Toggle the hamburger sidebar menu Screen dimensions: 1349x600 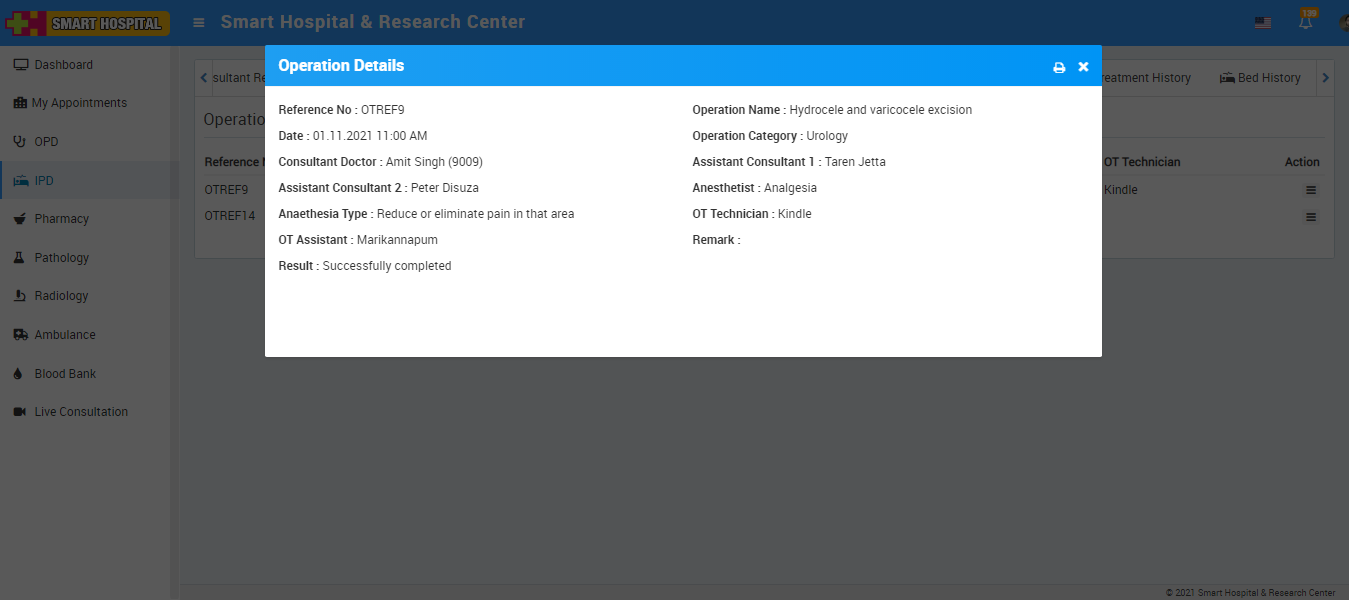[x=199, y=22]
